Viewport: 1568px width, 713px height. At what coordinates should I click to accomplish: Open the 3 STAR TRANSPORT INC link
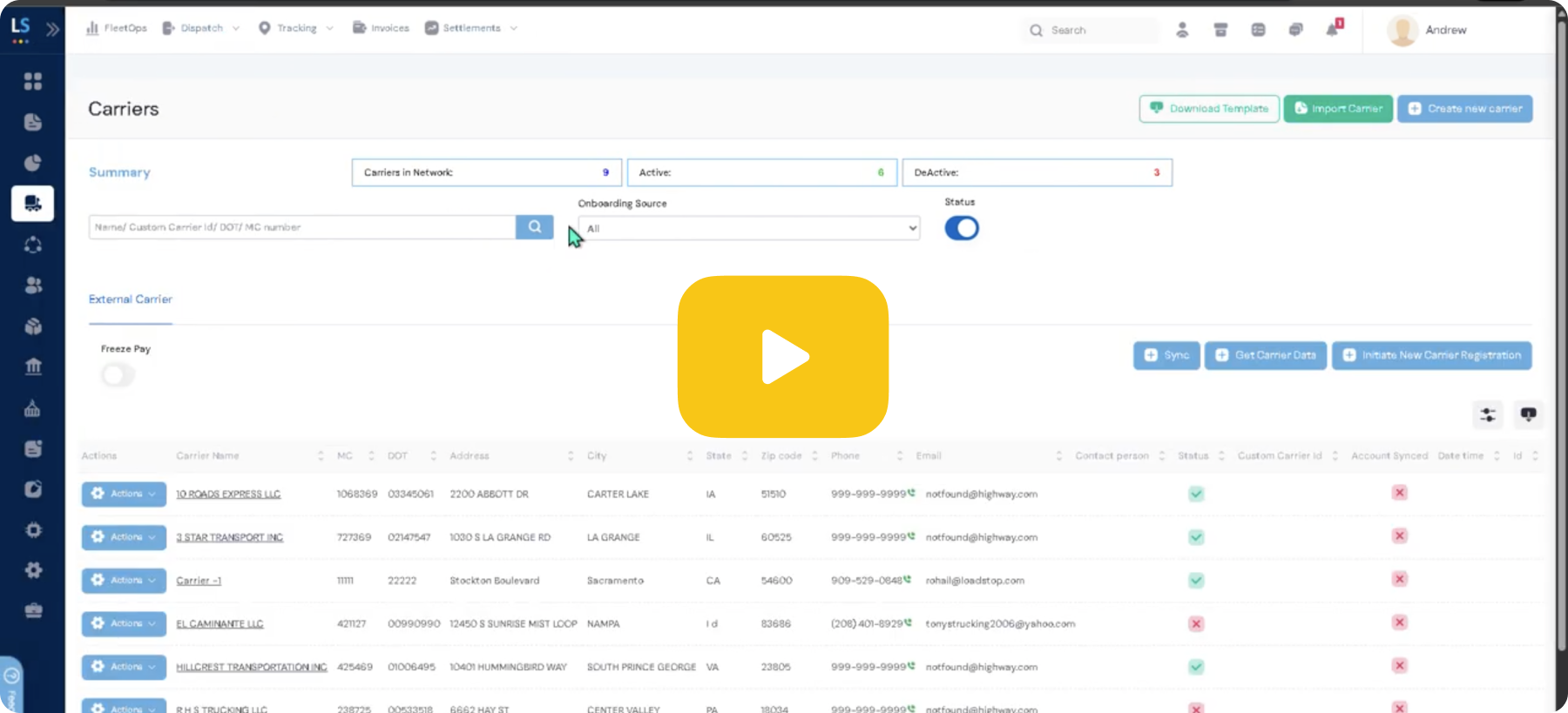coord(230,538)
